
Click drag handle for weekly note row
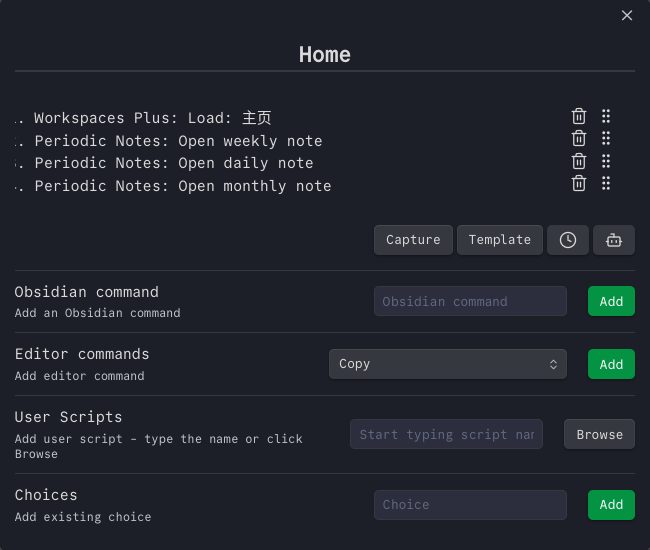[x=606, y=139]
